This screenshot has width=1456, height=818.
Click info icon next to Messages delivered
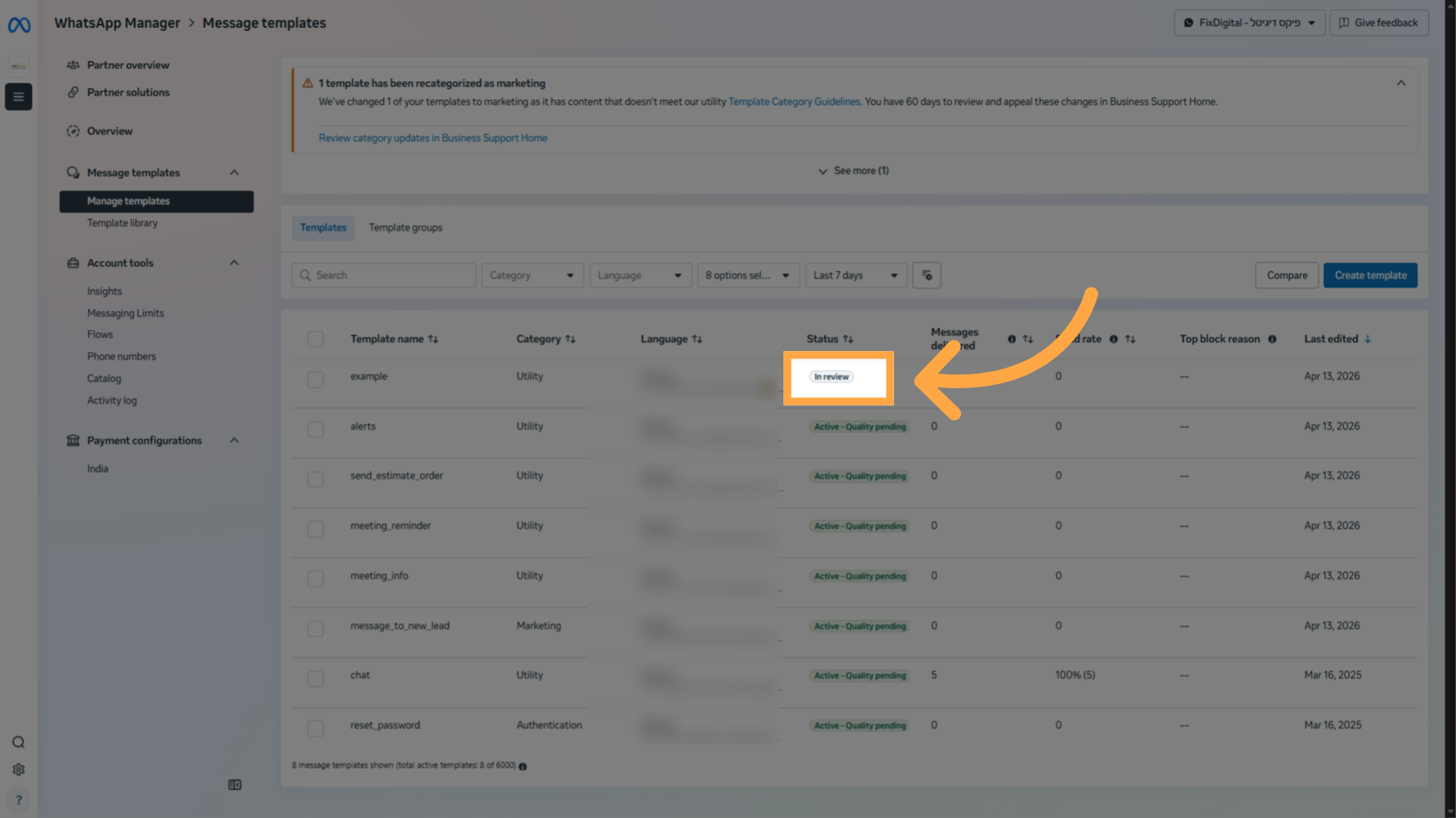[x=1012, y=339]
